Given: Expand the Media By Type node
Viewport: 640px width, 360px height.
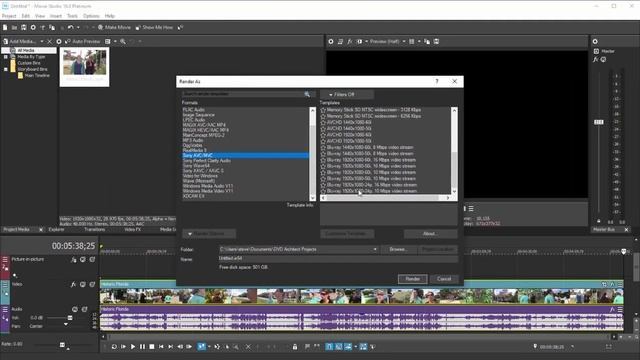Looking at the screenshot, I should coord(6,57).
